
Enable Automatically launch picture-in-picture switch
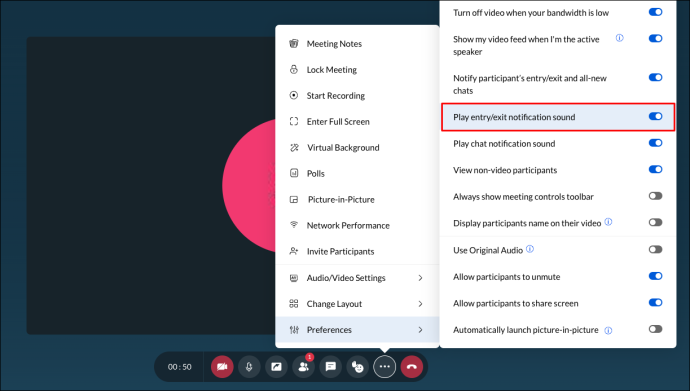pos(655,329)
